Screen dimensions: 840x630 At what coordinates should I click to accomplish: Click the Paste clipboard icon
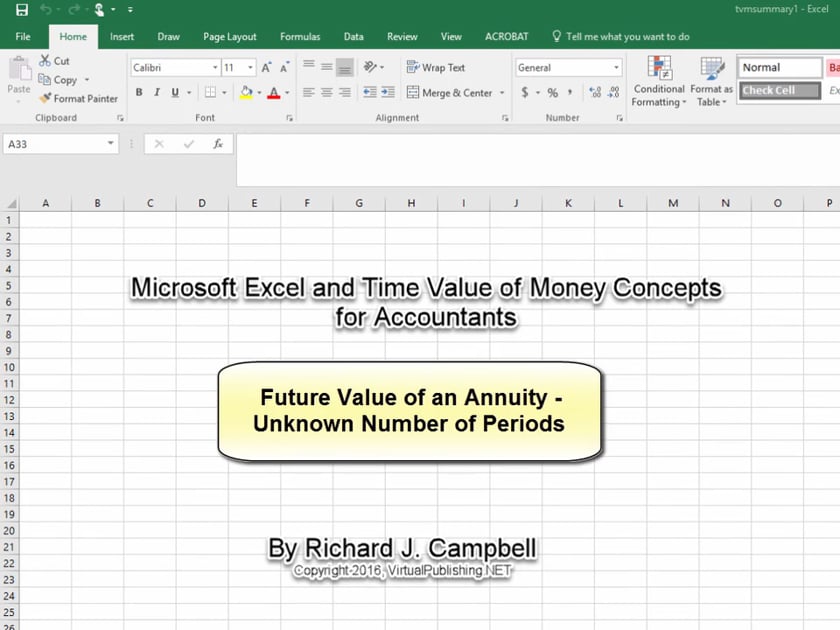(20, 70)
